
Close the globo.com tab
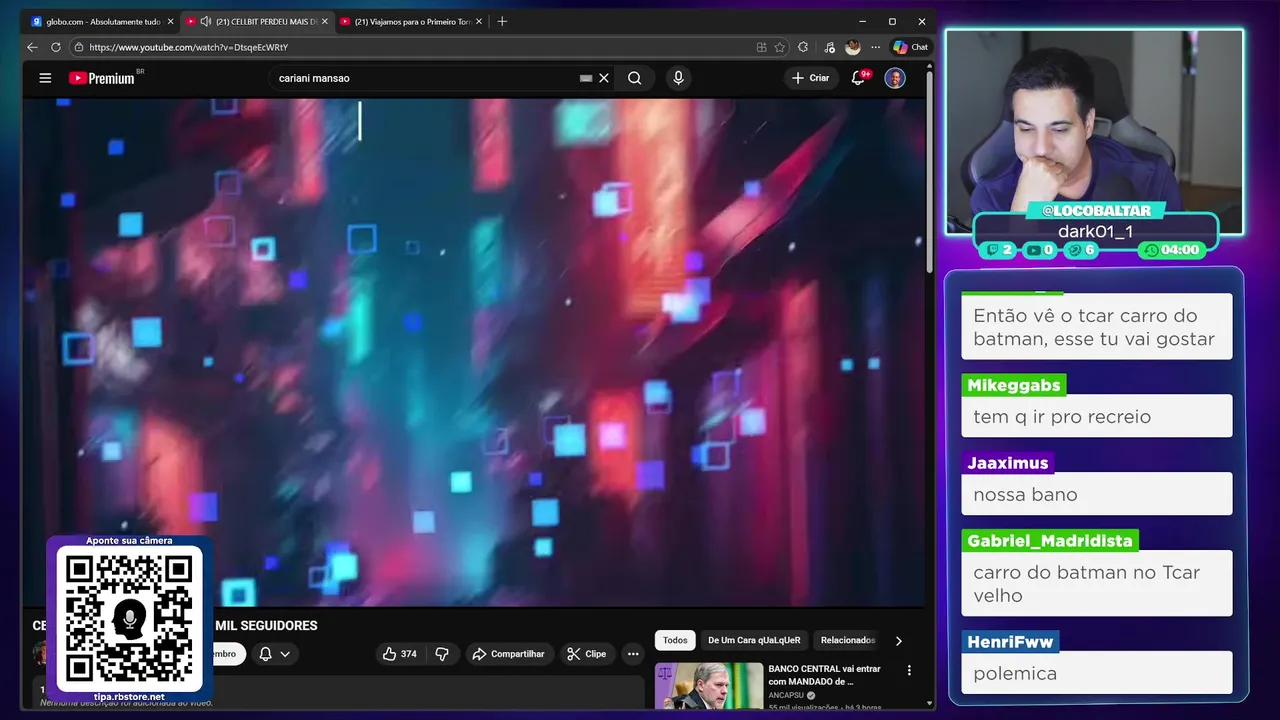pos(170,21)
